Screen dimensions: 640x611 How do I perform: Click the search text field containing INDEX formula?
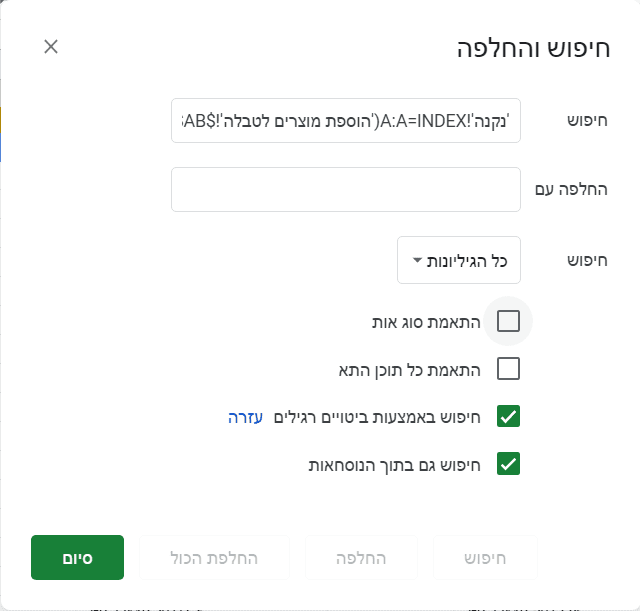coord(346,120)
